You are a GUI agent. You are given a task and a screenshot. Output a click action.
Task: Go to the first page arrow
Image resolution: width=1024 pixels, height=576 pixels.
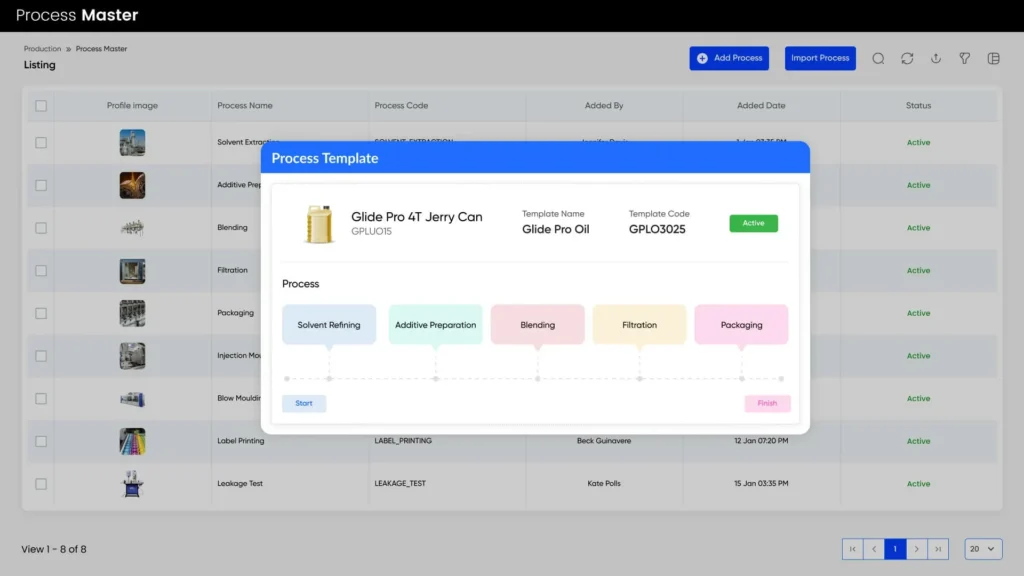853,549
